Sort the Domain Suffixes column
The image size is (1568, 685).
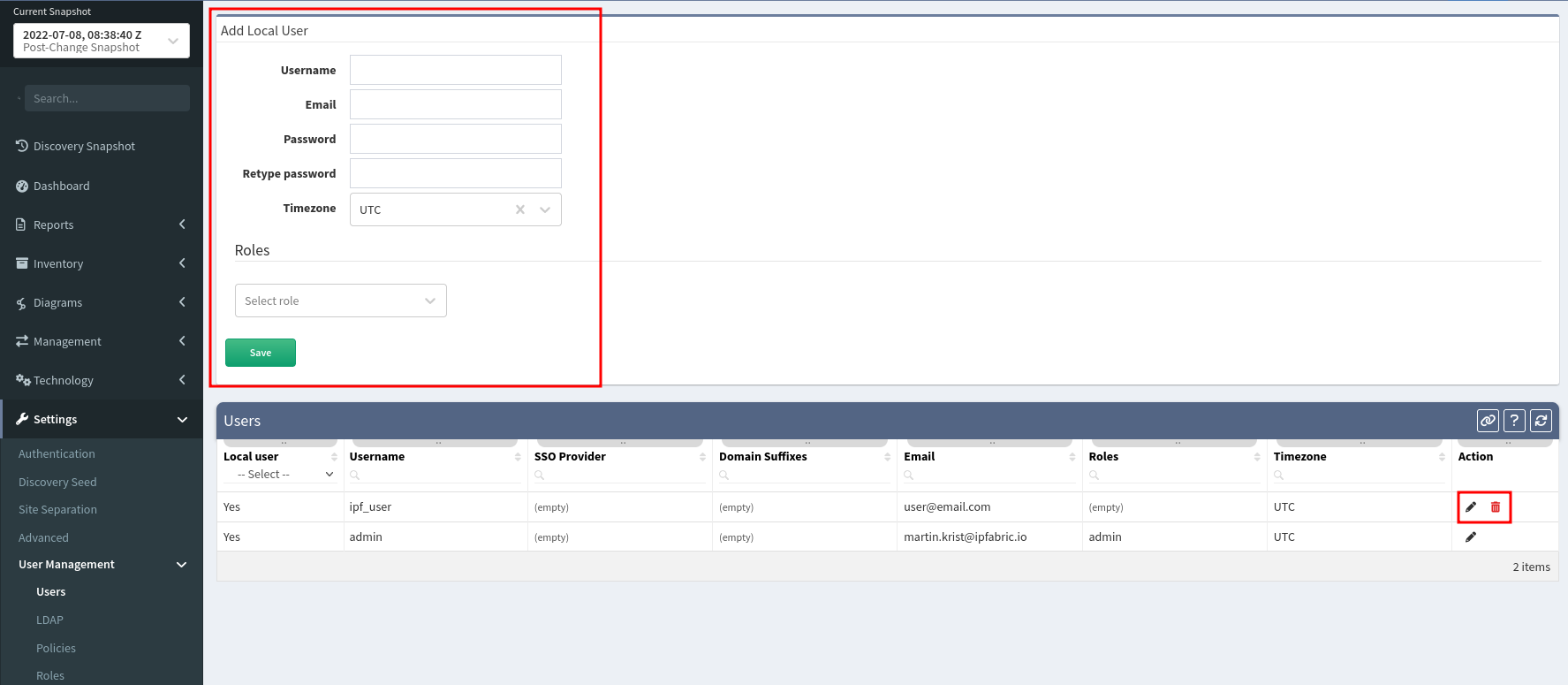click(887, 457)
